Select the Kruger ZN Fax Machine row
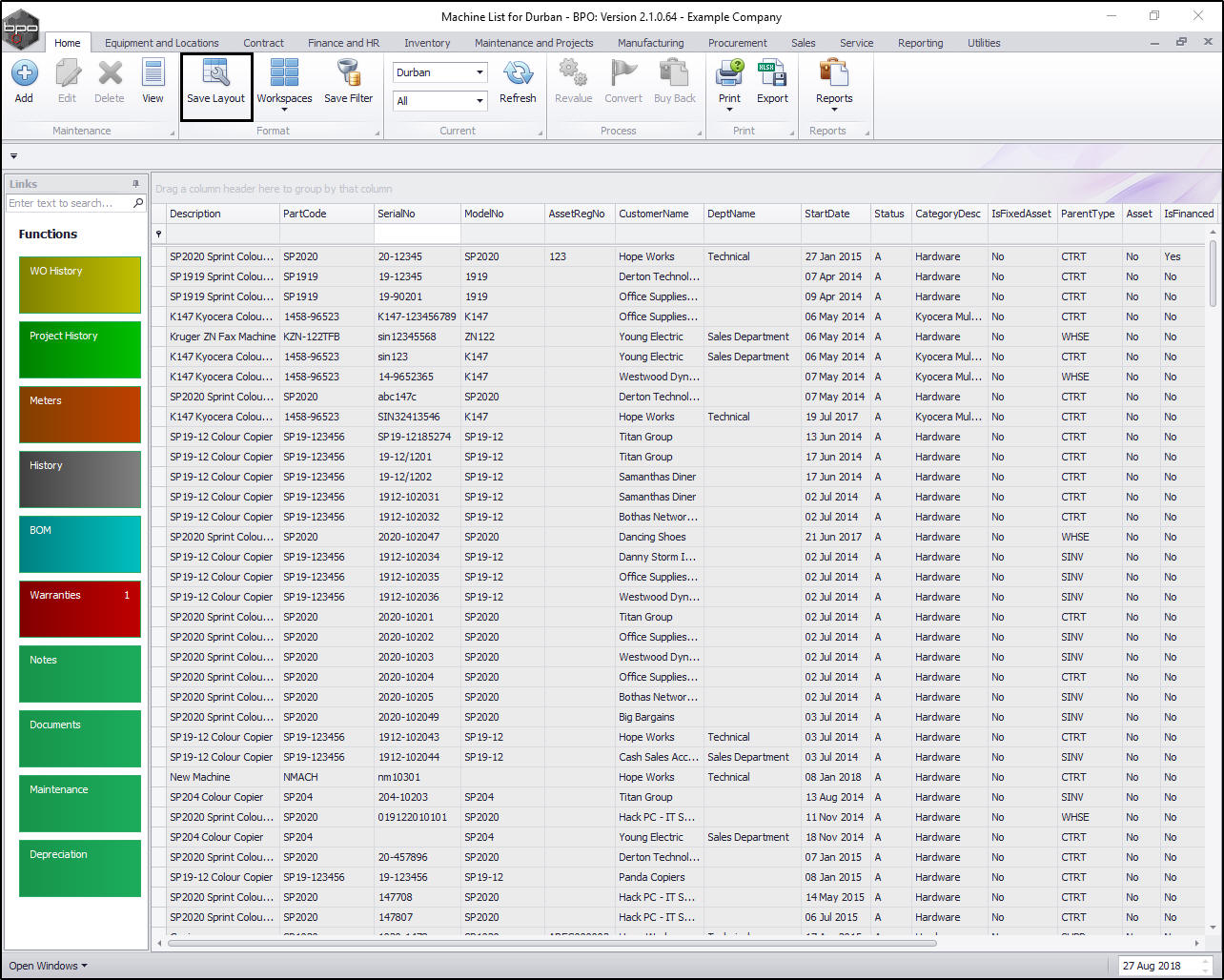The image size is (1224, 980). pos(678,337)
